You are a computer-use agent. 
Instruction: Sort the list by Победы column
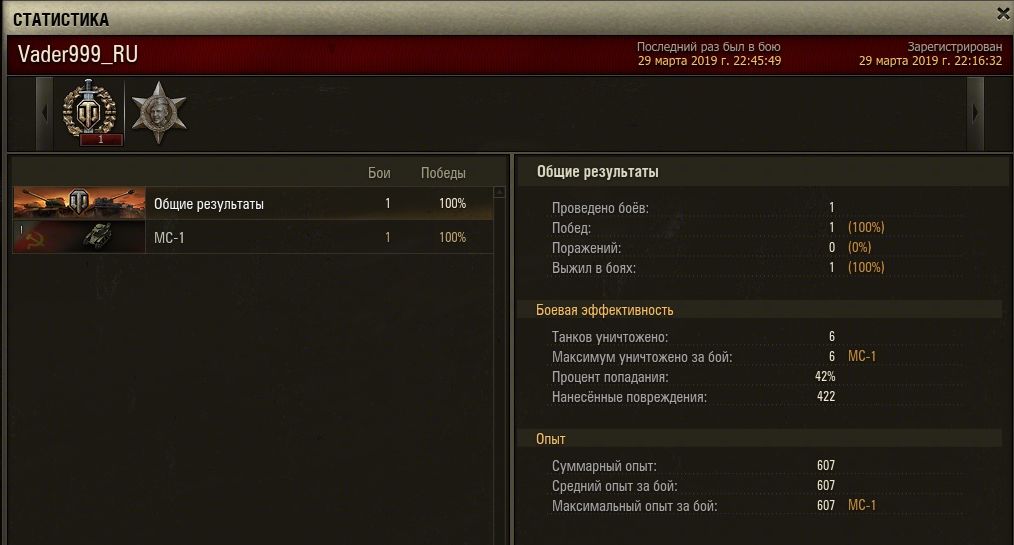pos(443,173)
